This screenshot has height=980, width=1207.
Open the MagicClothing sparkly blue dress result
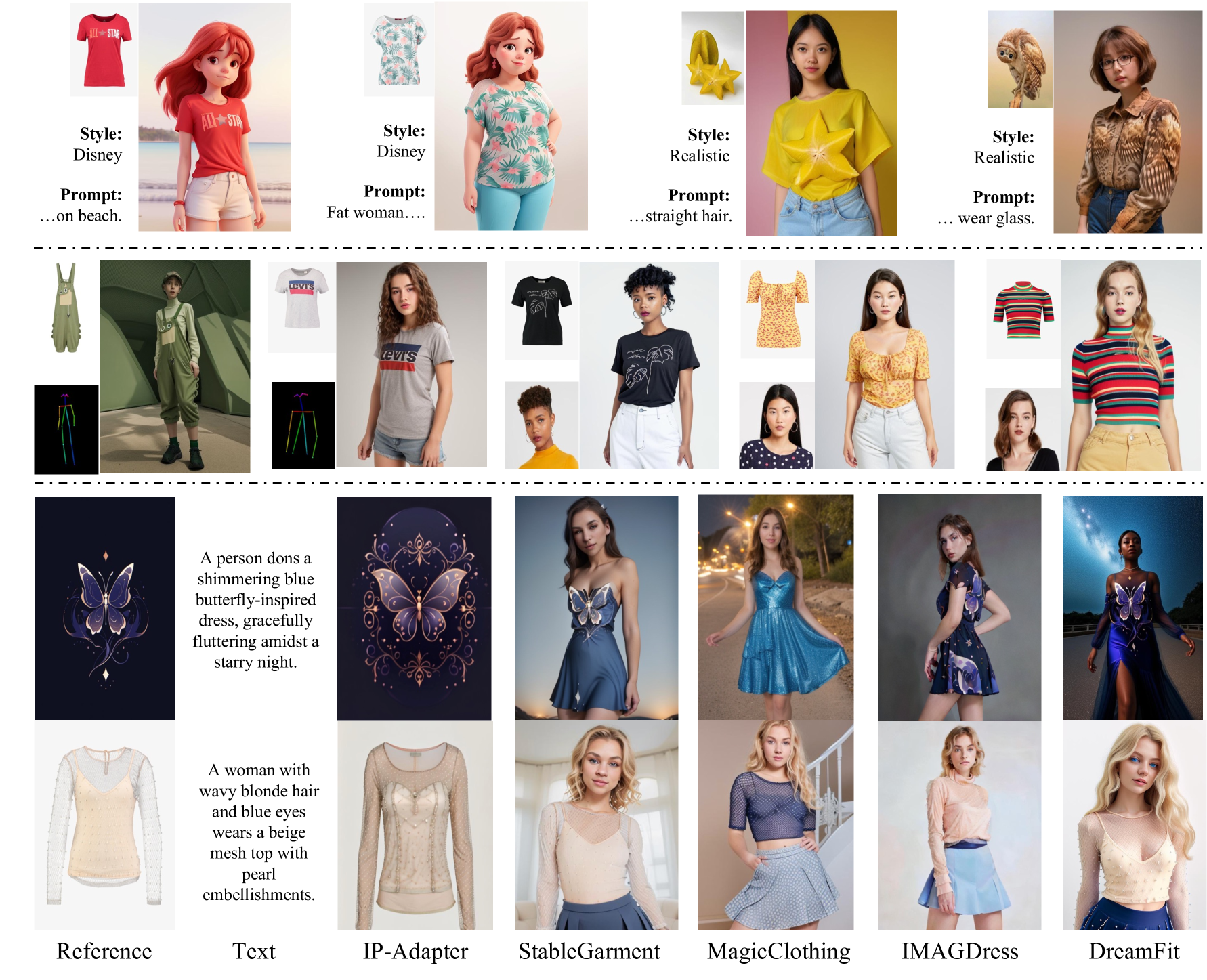coord(776,608)
